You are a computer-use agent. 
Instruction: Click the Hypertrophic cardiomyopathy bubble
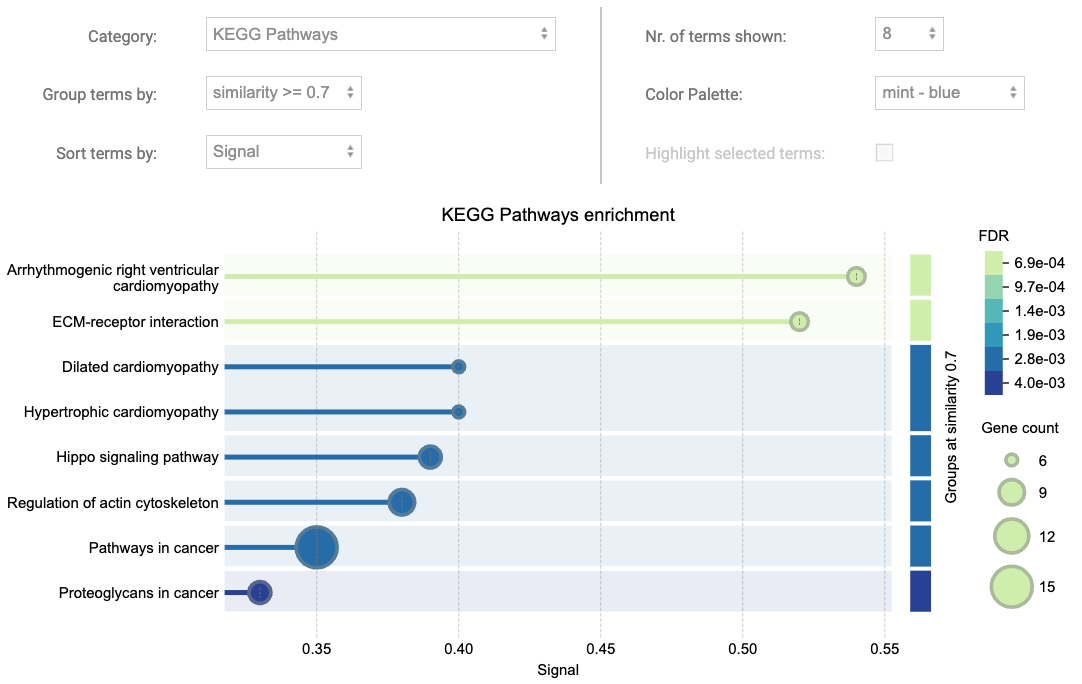(x=459, y=411)
